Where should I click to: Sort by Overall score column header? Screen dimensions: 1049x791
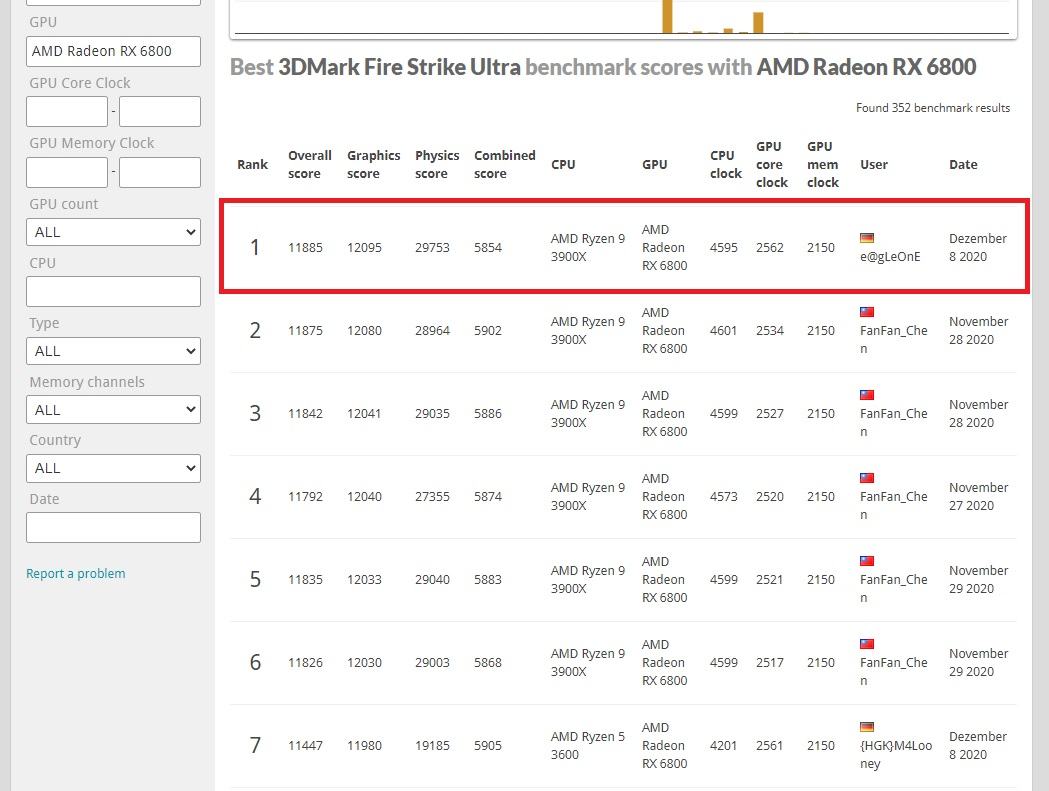point(309,164)
